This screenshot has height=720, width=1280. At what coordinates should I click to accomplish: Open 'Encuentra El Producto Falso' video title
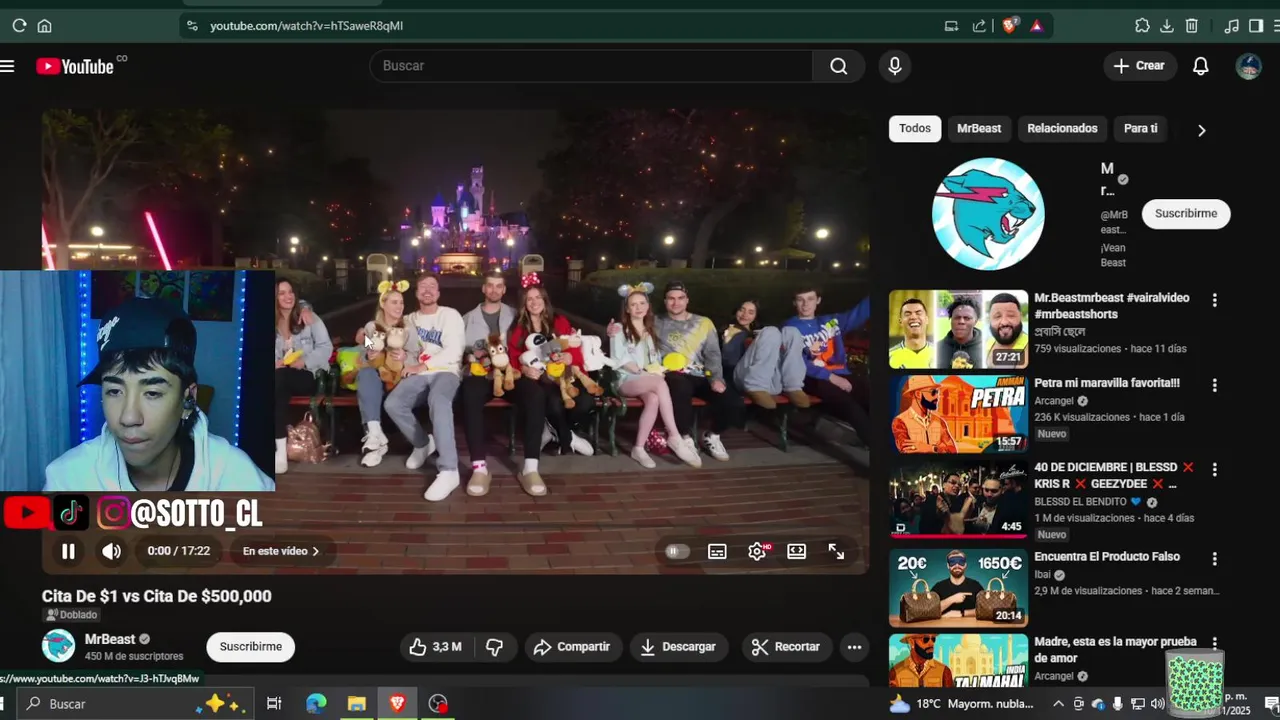(1107, 557)
